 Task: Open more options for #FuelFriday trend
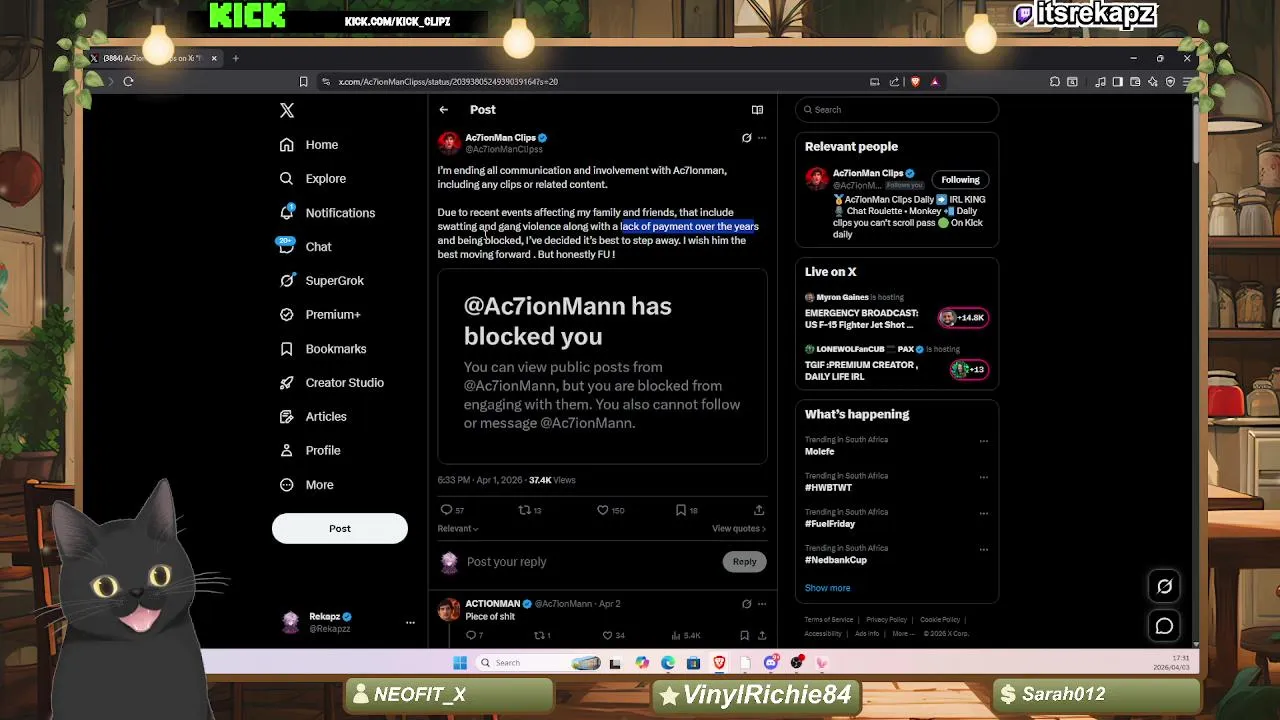984,513
